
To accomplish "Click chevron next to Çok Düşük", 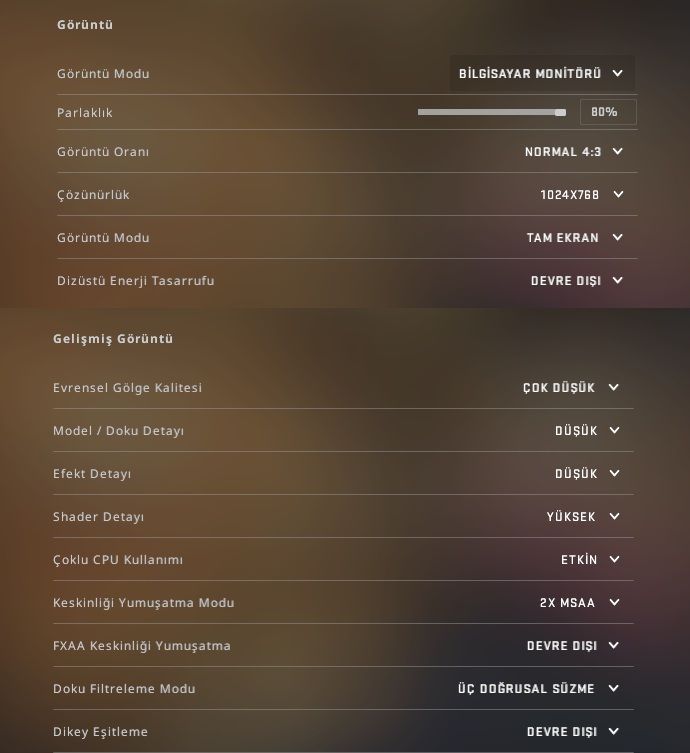I will 613,388.
